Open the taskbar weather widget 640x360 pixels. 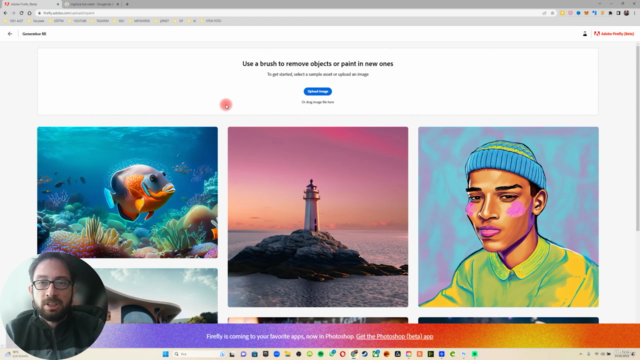pos(16,354)
